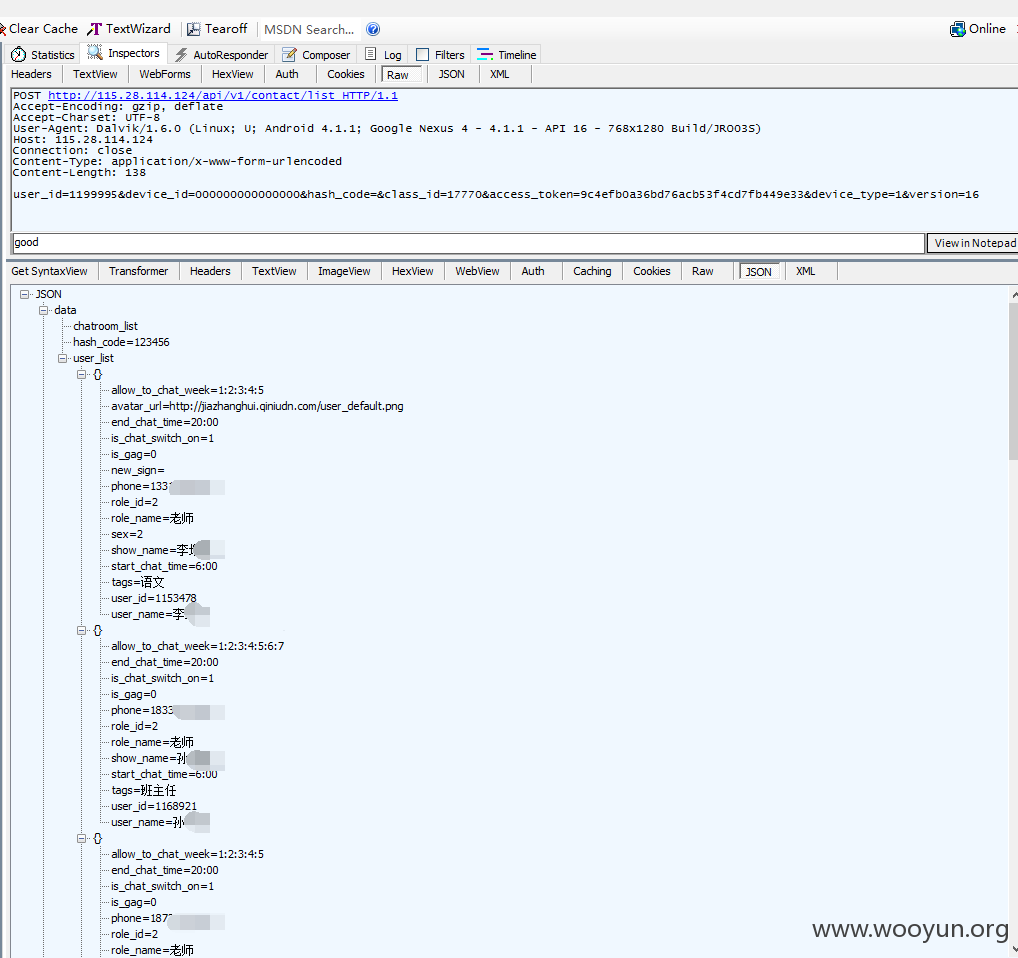Open request HexView inspector tab
Viewport: 1018px width, 958px height.
pos(232,74)
